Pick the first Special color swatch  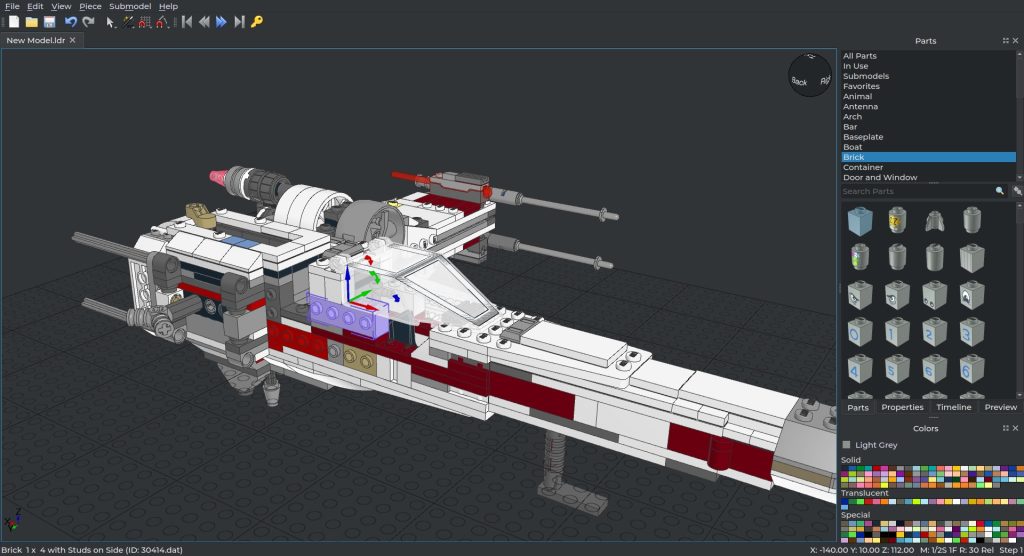point(844,523)
